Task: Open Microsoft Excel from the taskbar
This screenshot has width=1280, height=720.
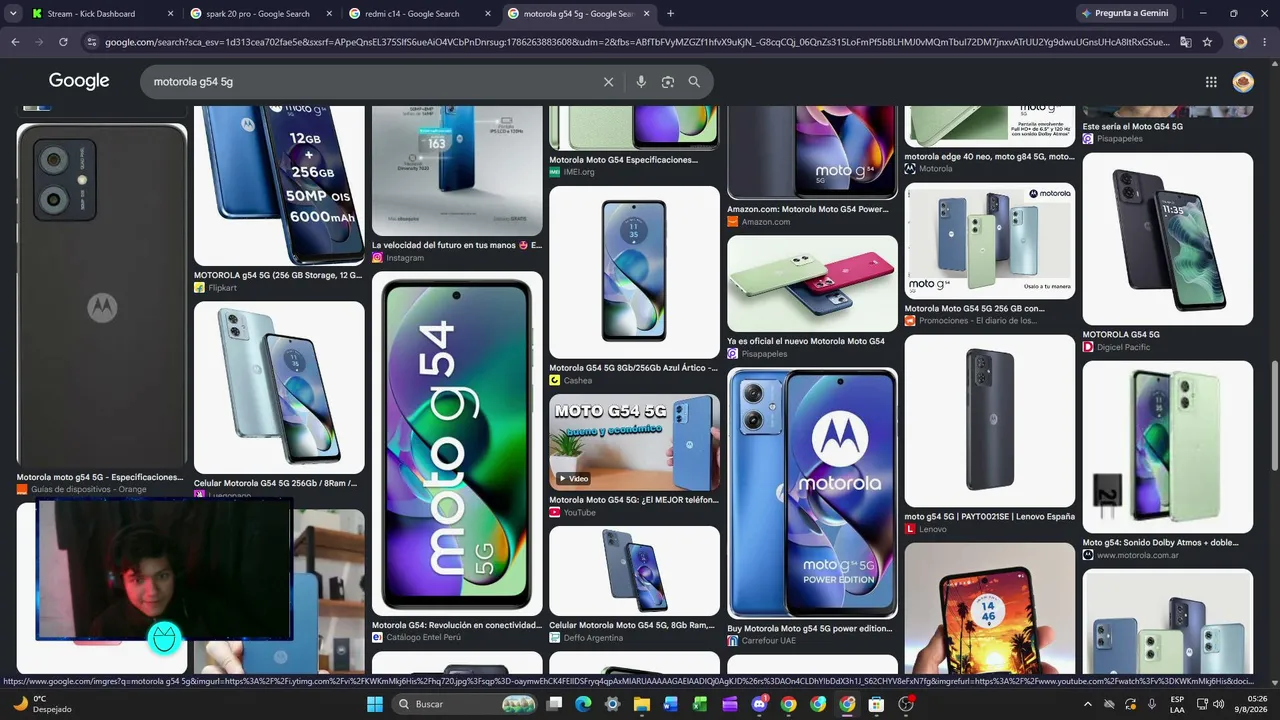Action: (700, 704)
